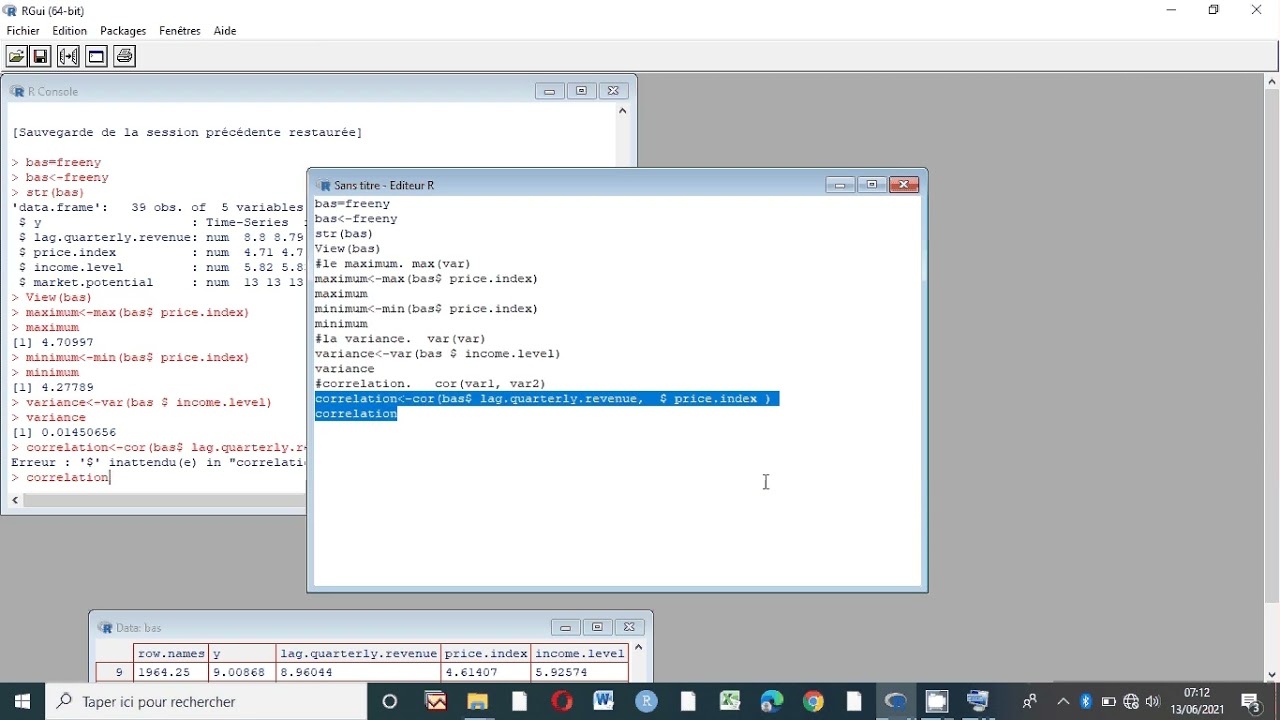Open Cortana circle icon on the taskbar
The width and height of the screenshot is (1280, 720).
(390, 702)
